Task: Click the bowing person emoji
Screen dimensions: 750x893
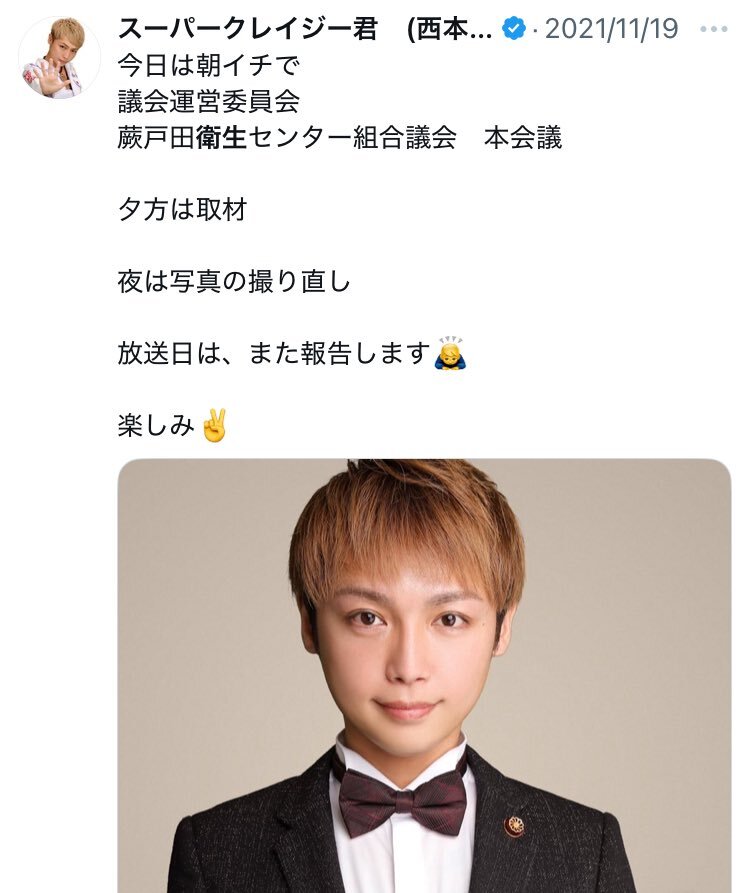Action: (x=450, y=353)
